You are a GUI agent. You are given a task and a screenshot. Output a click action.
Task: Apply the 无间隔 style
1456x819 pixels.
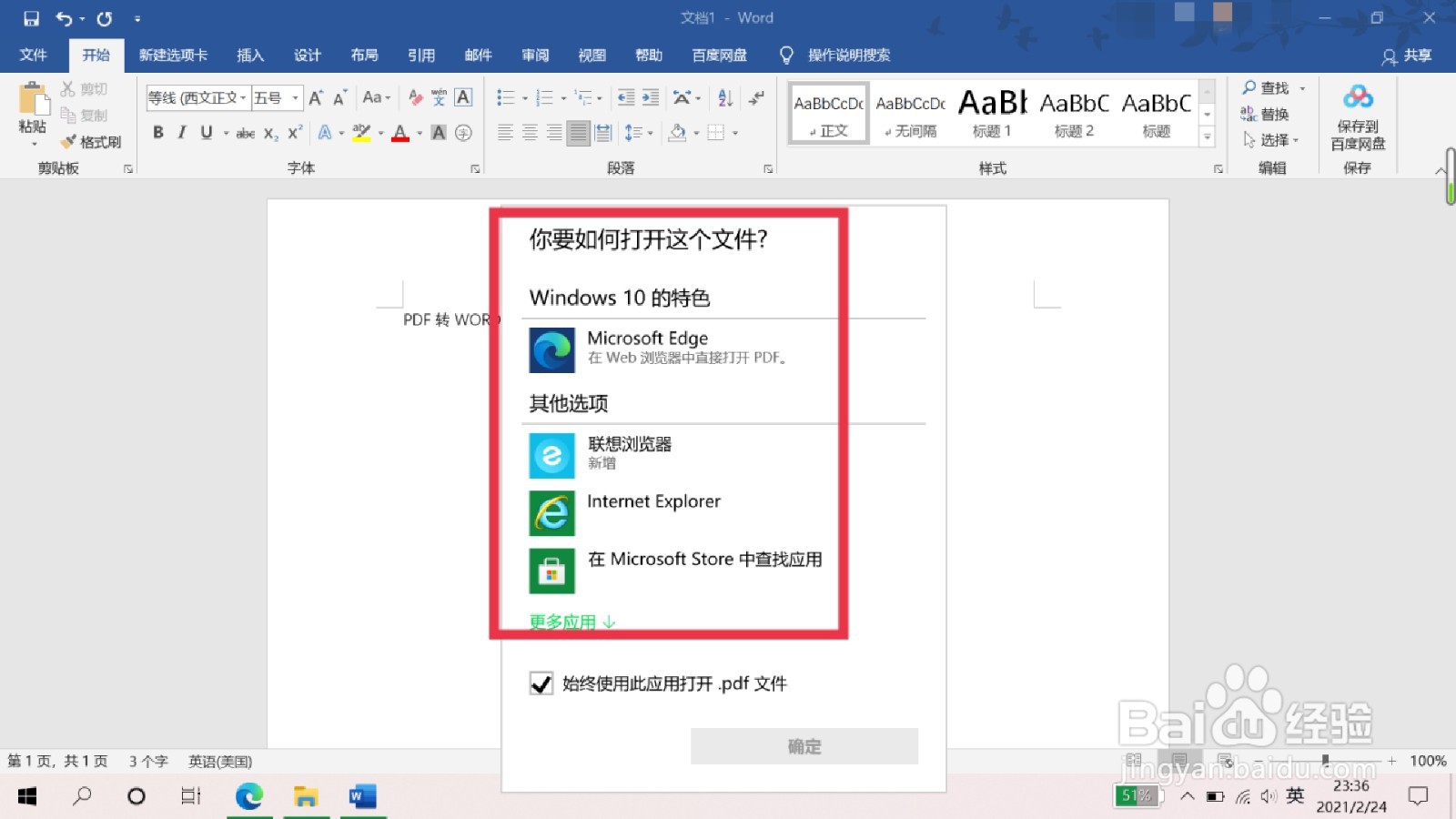tap(910, 113)
